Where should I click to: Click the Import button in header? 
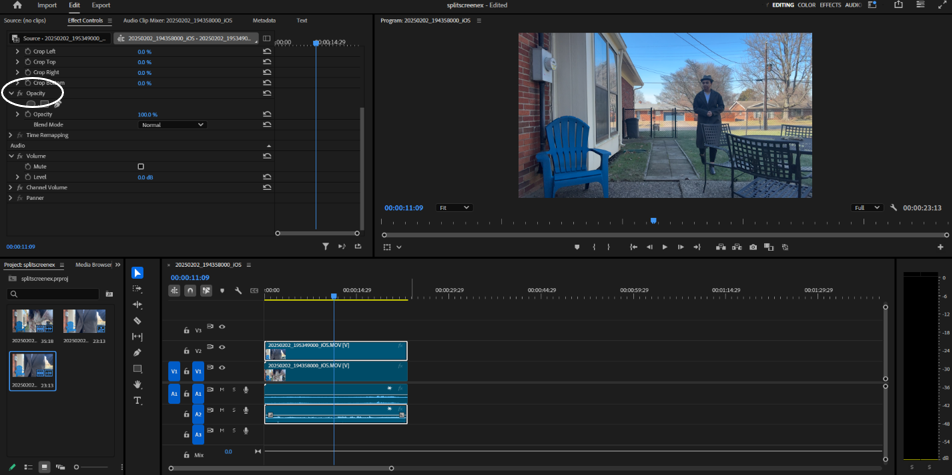coord(47,5)
